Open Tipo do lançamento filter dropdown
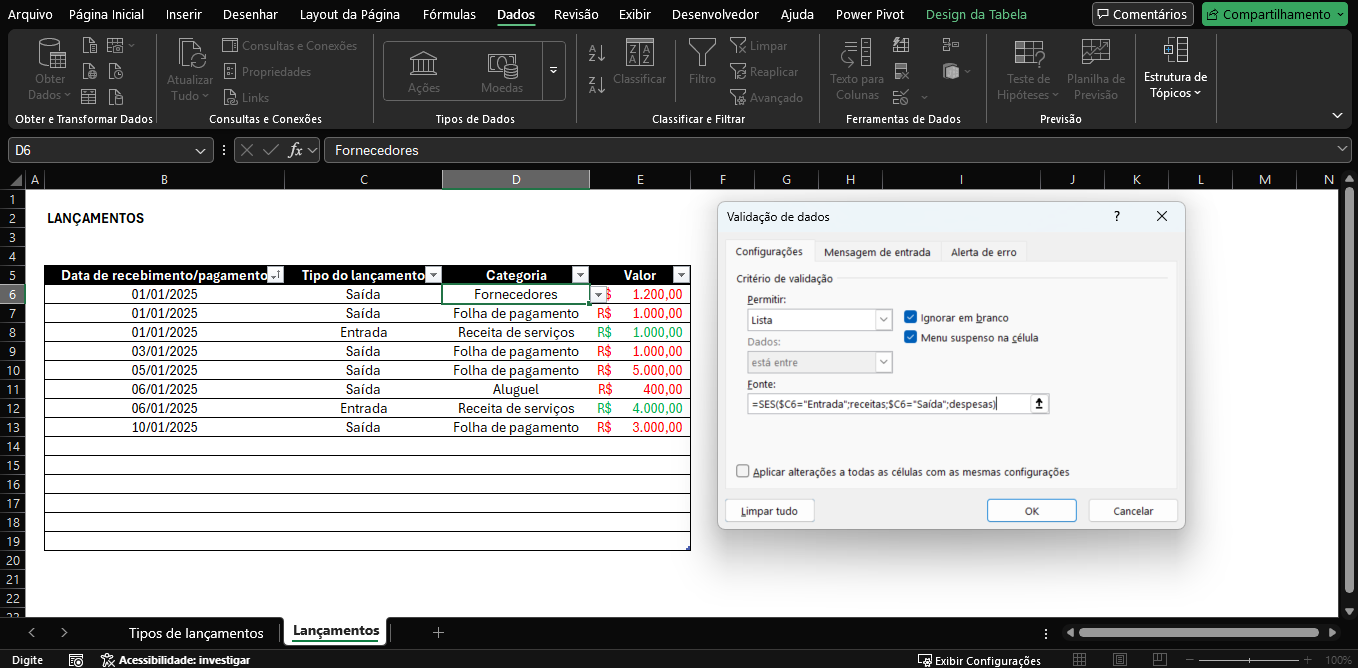1358x668 pixels. tap(434, 275)
